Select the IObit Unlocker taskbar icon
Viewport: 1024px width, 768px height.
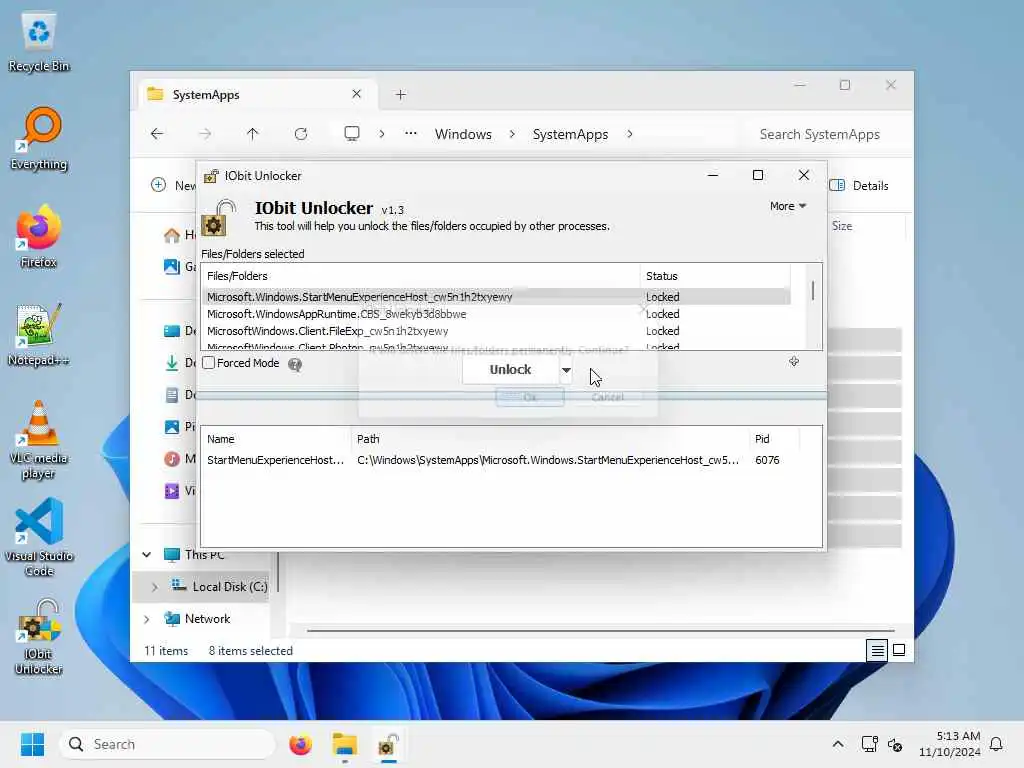[x=388, y=744]
